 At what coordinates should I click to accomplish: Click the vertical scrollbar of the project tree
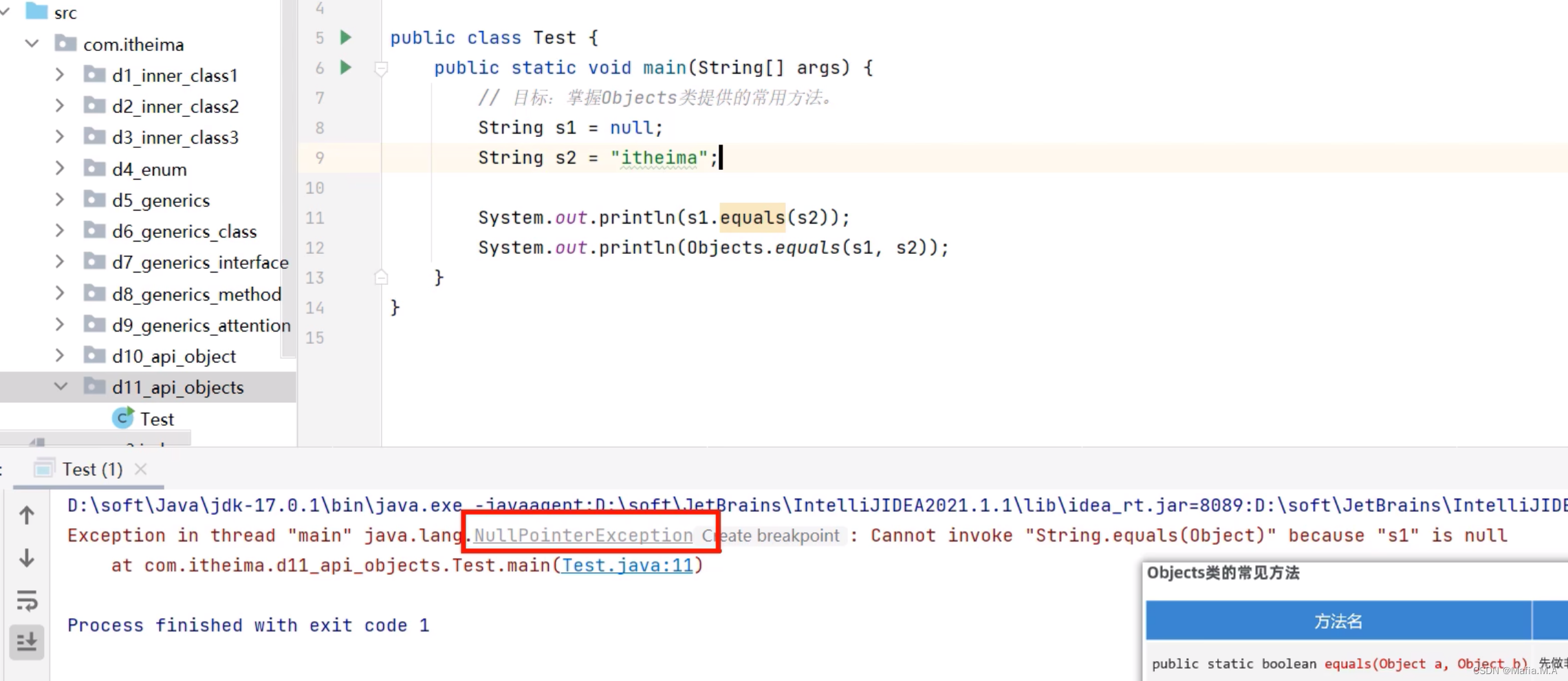(x=288, y=179)
